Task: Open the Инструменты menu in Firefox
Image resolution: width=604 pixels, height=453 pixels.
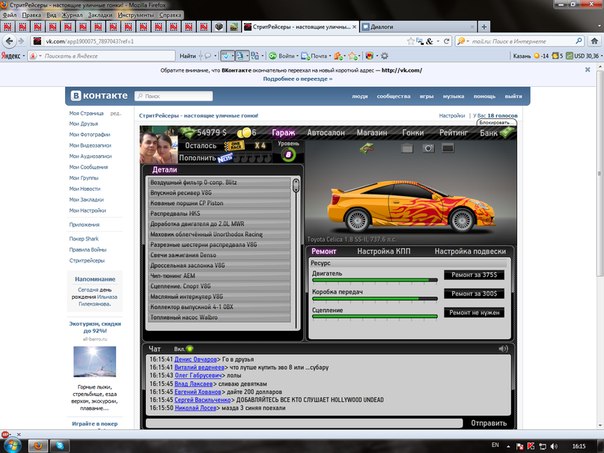Action: tap(136, 15)
